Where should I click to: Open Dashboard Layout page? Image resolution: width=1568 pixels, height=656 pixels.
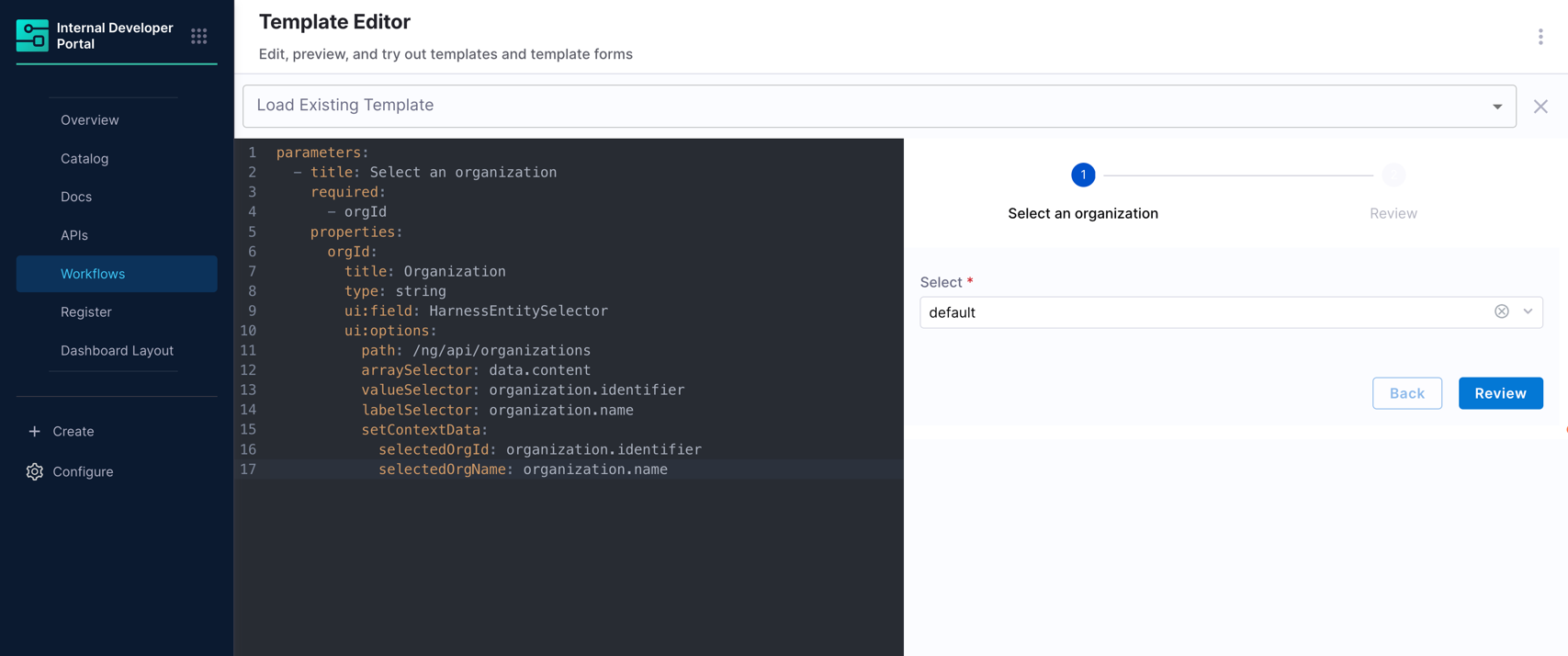pyautogui.click(x=117, y=351)
